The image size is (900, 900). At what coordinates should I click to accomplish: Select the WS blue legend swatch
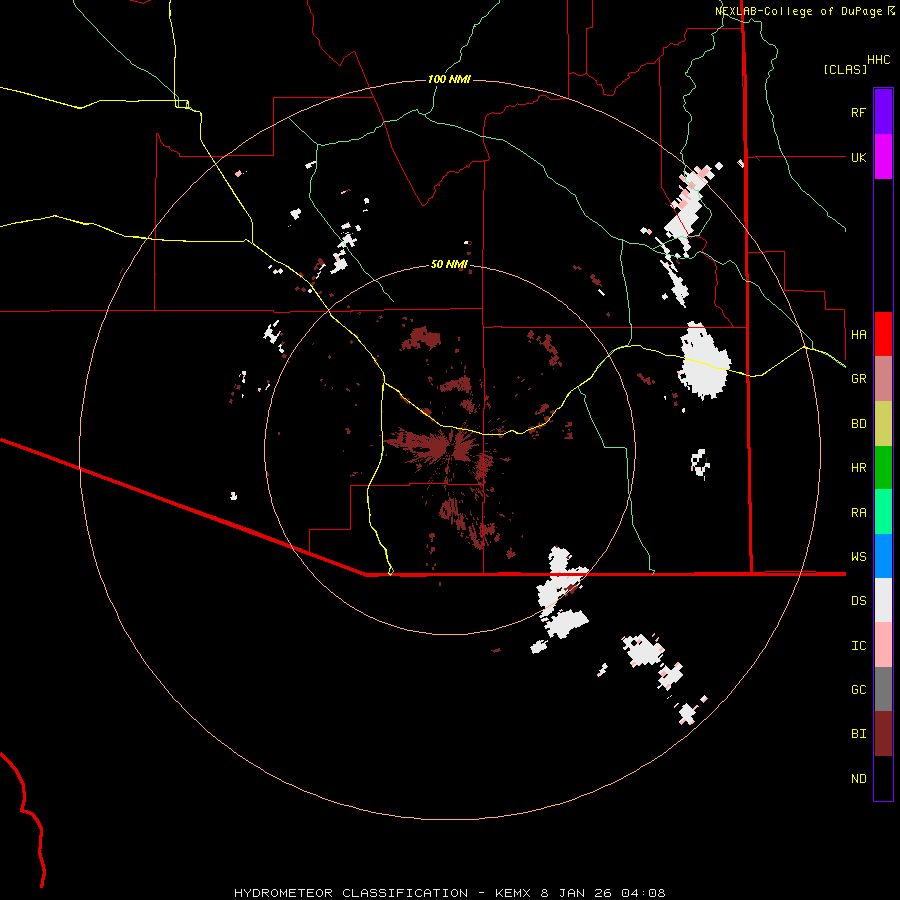pos(883,556)
